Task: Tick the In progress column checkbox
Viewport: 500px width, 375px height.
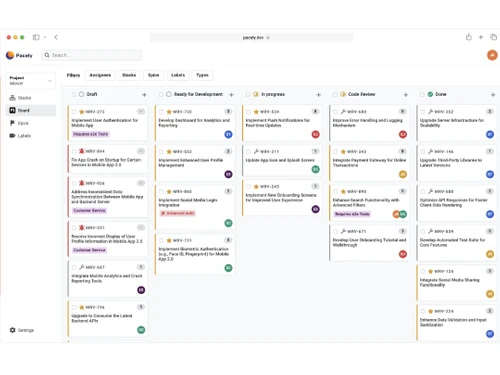Action: tap(248, 95)
